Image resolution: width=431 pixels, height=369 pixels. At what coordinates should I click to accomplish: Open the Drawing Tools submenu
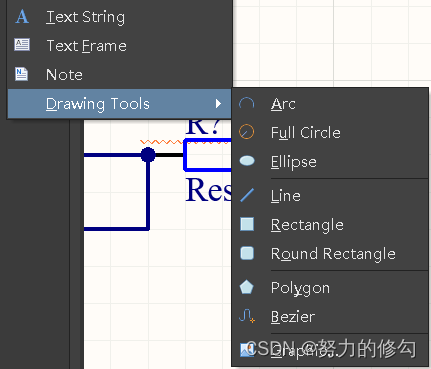pos(120,104)
